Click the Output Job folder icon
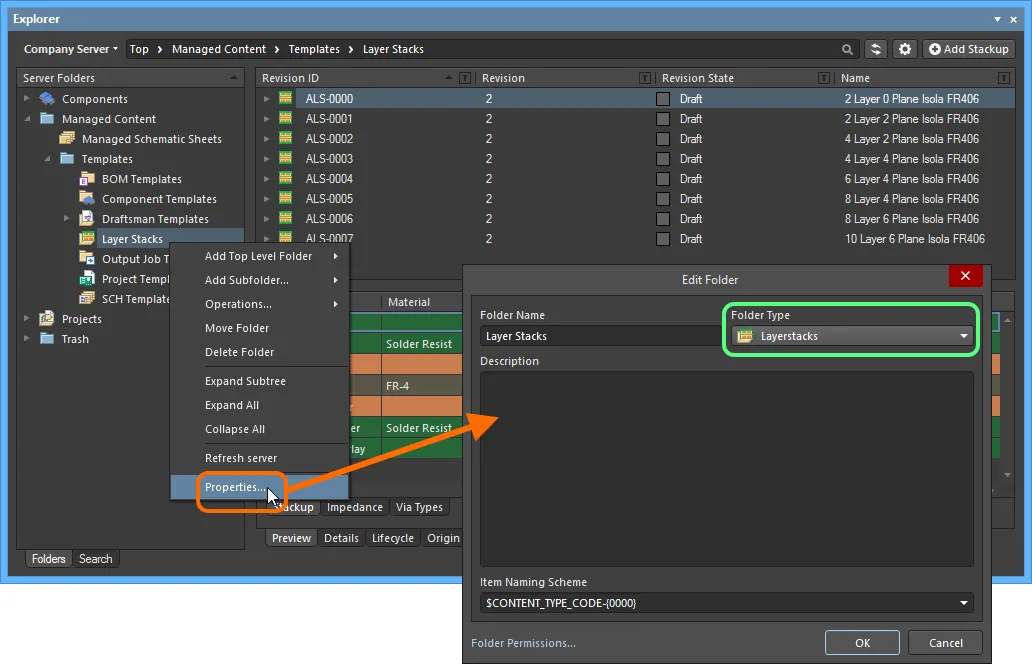Image resolution: width=1032 pixels, height=664 pixels. [x=87, y=258]
